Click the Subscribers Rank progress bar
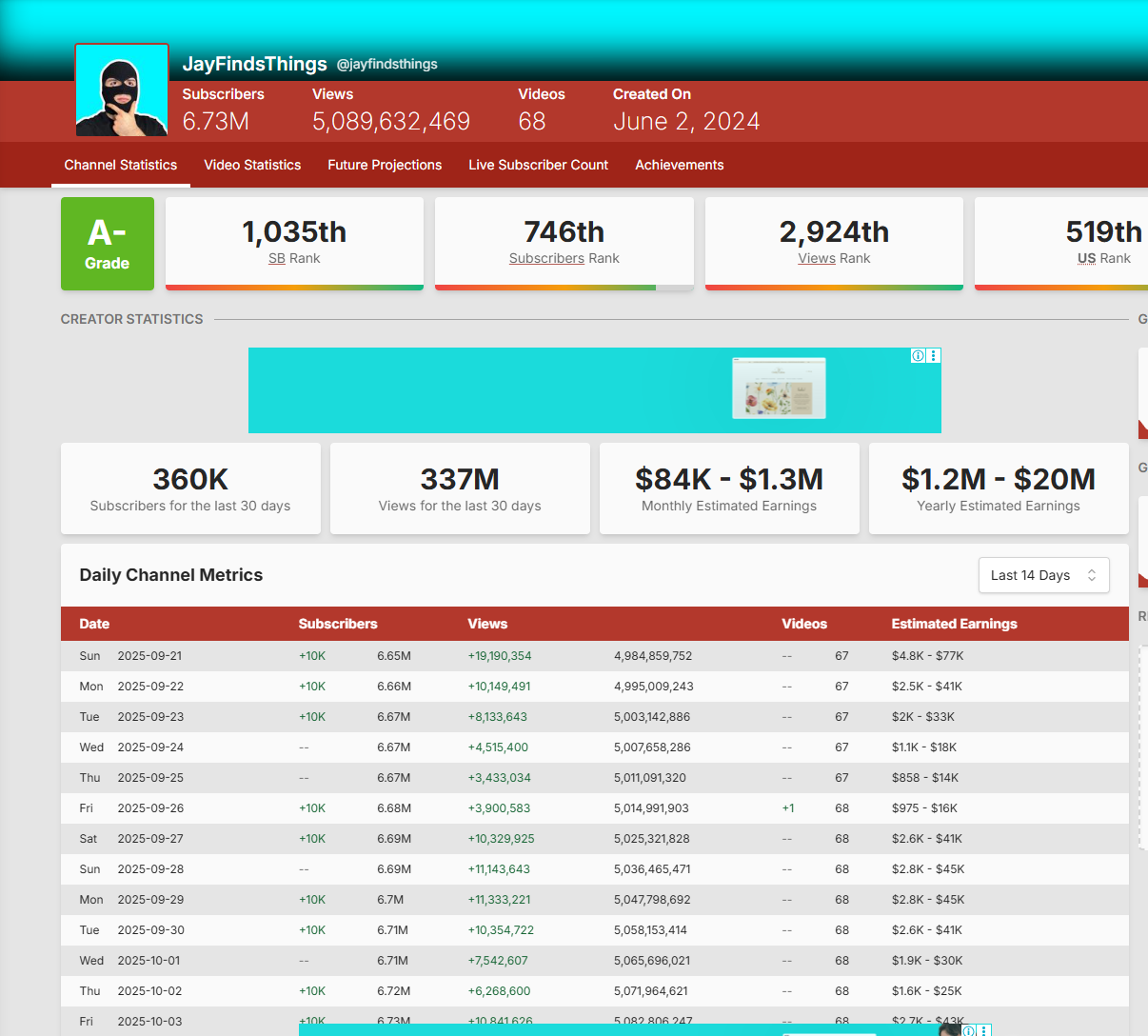The width and height of the screenshot is (1148, 1036). click(x=564, y=287)
